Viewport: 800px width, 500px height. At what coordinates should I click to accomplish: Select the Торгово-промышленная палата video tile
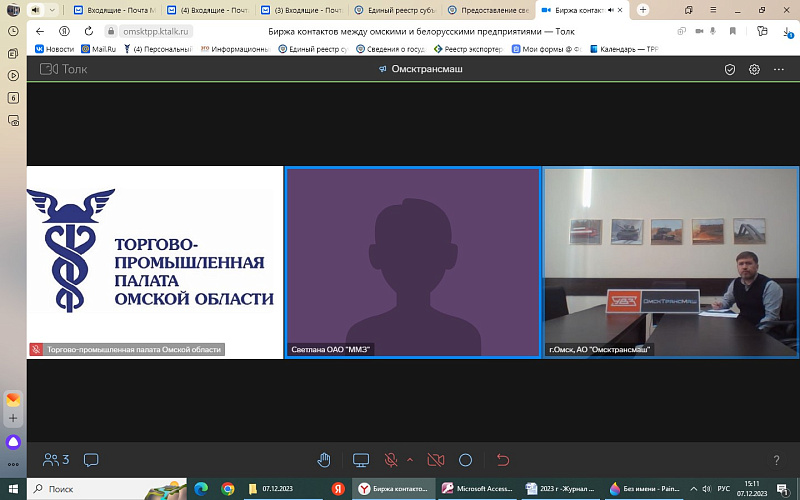pyautogui.click(x=155, y=262)
